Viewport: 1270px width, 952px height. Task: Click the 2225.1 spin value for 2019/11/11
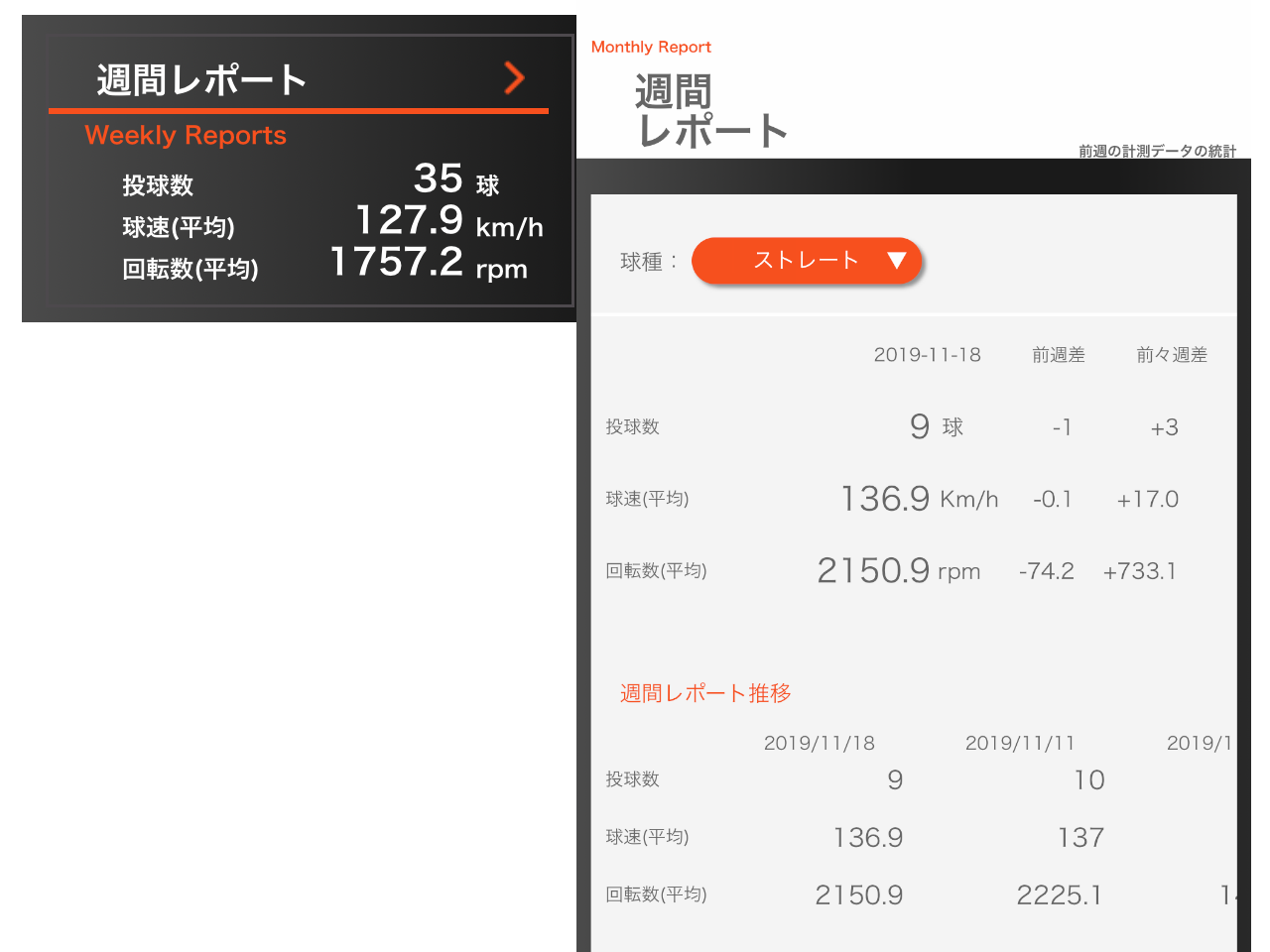click(x=1059, y=895)
